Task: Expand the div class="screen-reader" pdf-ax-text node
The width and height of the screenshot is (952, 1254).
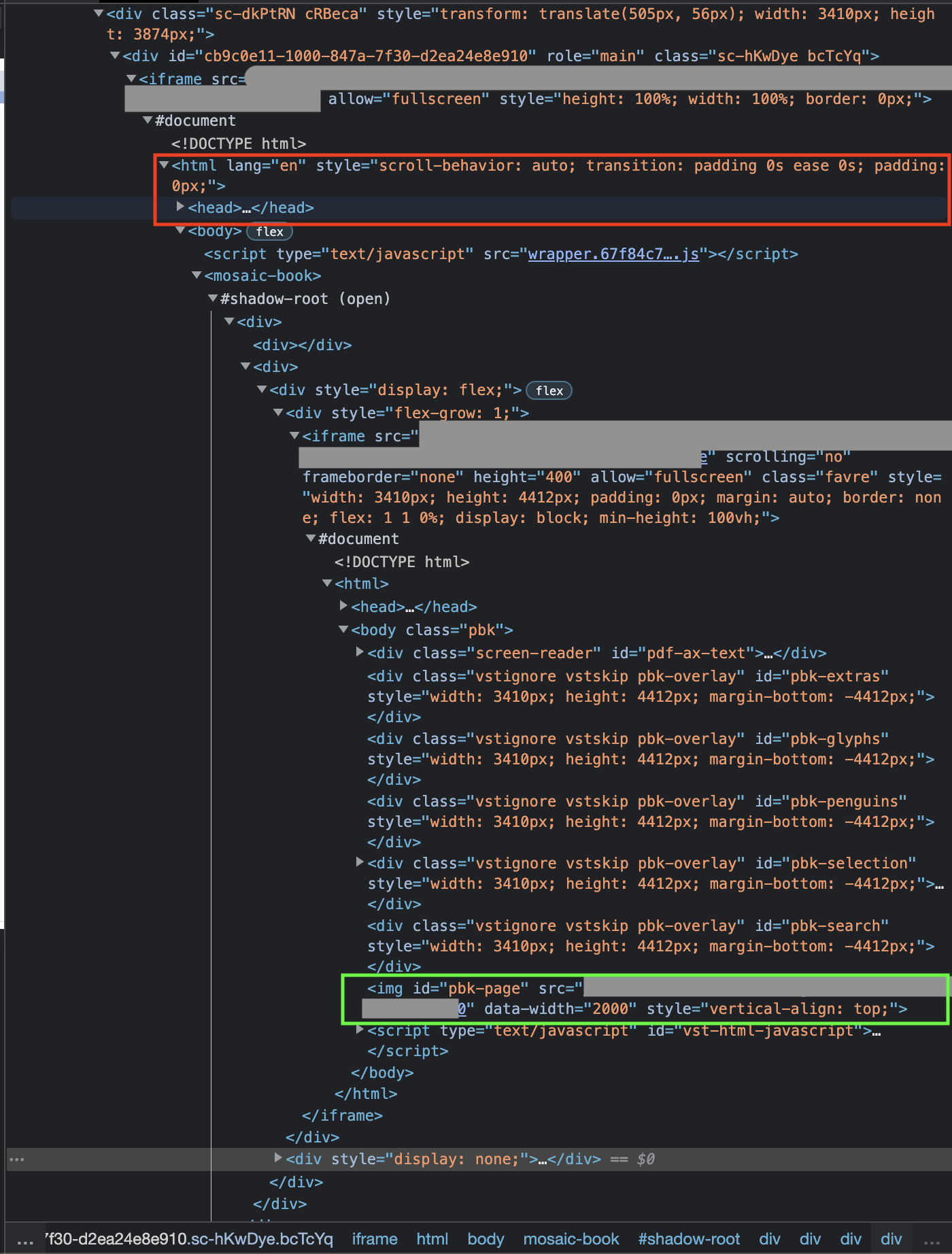Action: coord(360,651)
